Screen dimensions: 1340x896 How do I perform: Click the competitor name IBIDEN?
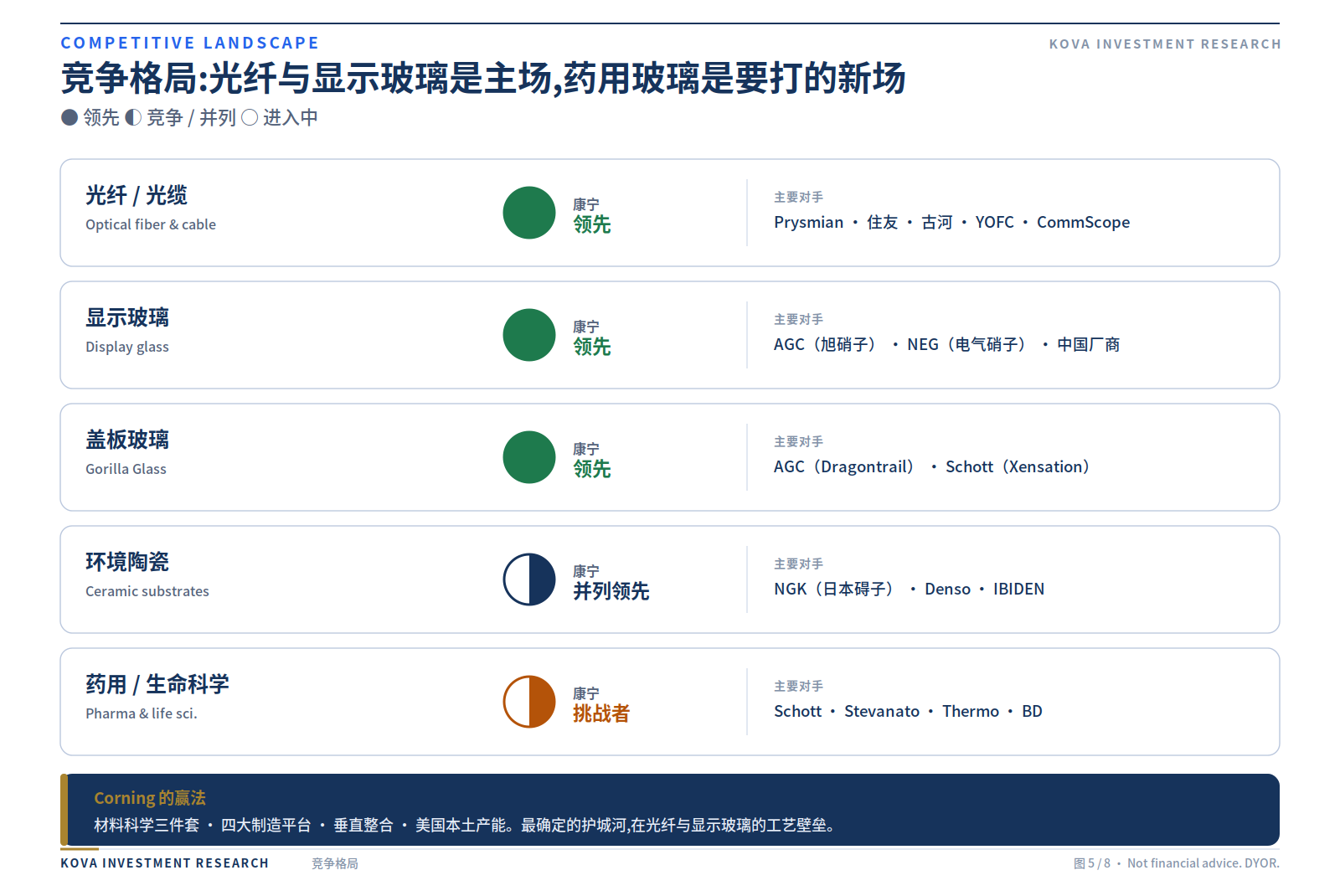pos(1019,589)
